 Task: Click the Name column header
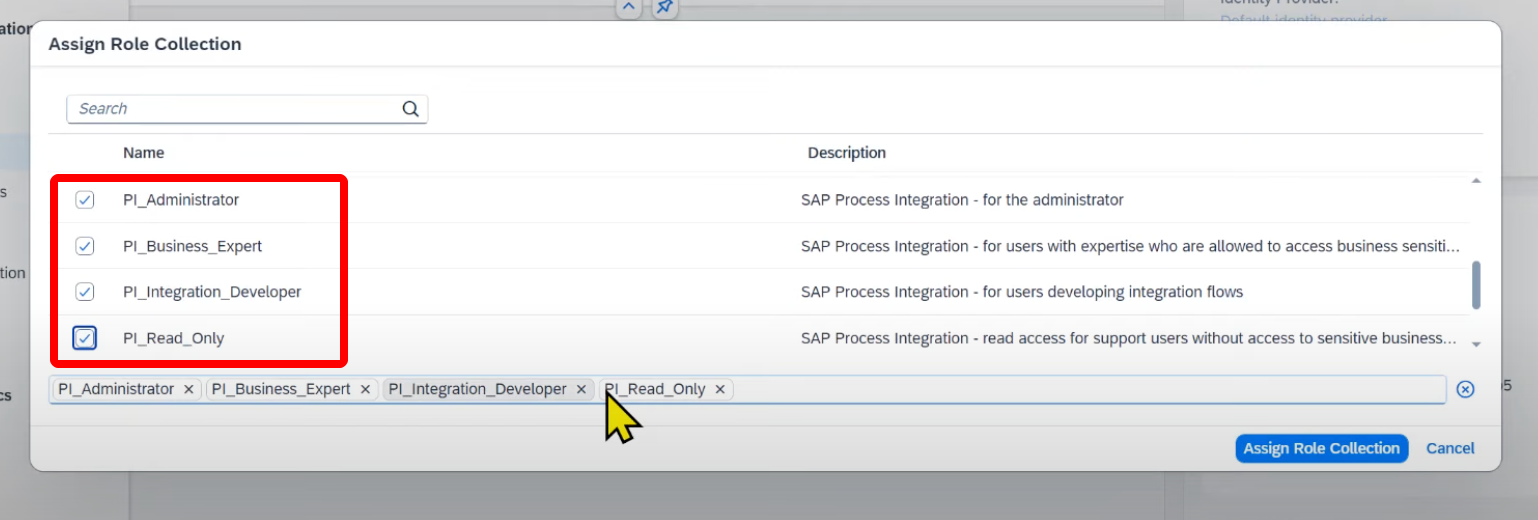tap(143, 153)
